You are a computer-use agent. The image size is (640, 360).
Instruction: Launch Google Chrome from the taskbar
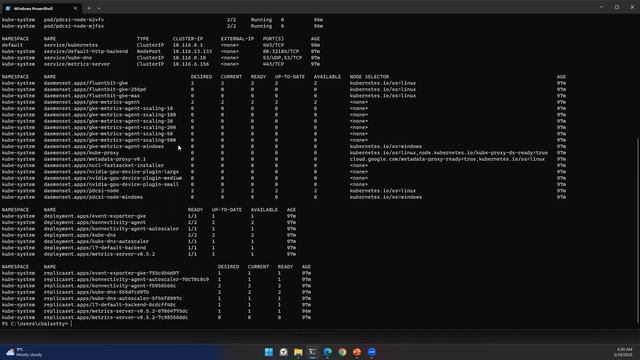tap(342, 352)
